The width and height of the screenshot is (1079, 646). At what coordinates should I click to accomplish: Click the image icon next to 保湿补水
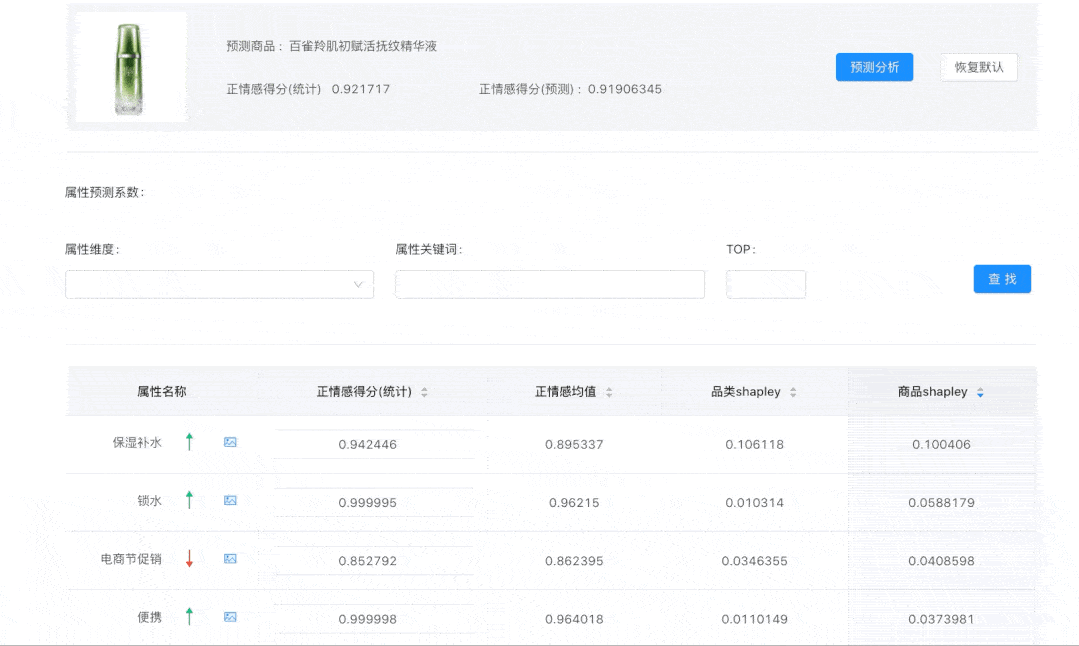pyautogui.click(x=230, y=442)
